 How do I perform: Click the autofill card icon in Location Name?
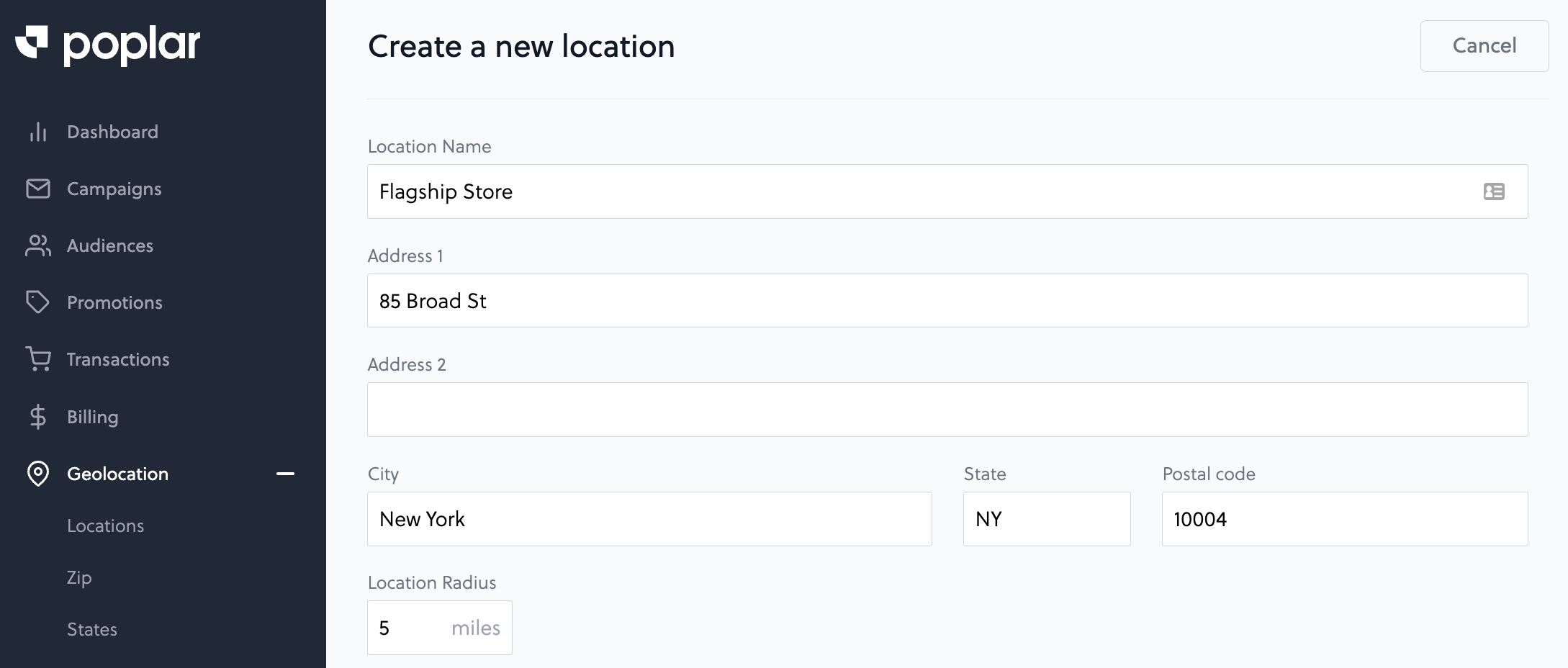(x=1494, y=191)
